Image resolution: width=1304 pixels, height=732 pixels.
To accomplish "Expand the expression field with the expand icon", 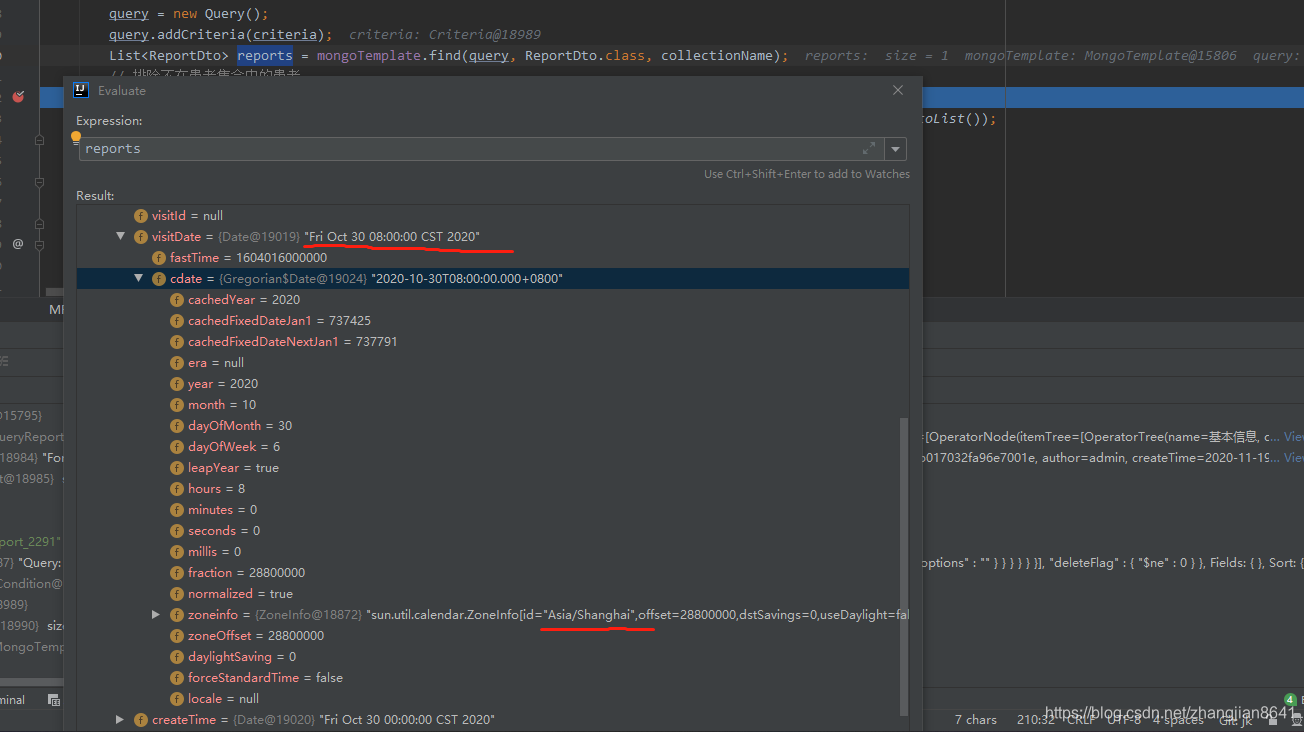I will (868, 148).
